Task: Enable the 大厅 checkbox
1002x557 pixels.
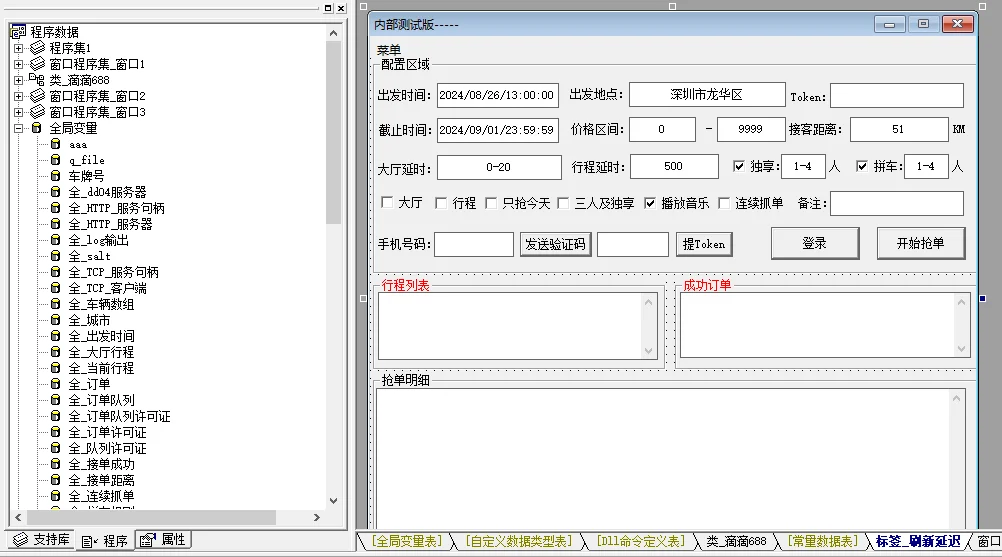Action: (387, 202)
